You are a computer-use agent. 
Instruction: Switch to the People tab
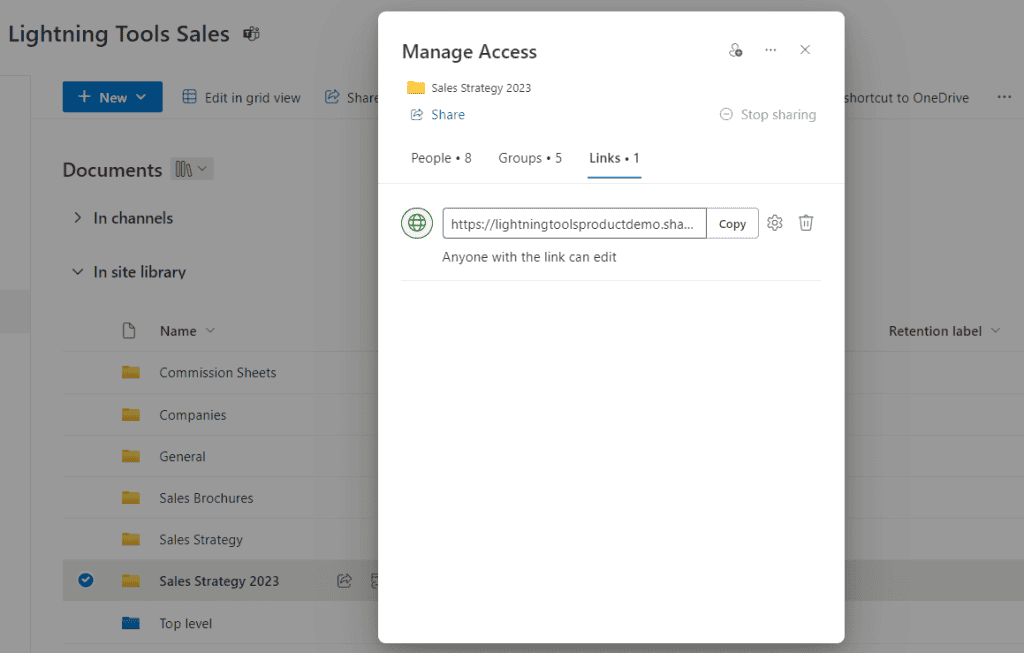441,158
